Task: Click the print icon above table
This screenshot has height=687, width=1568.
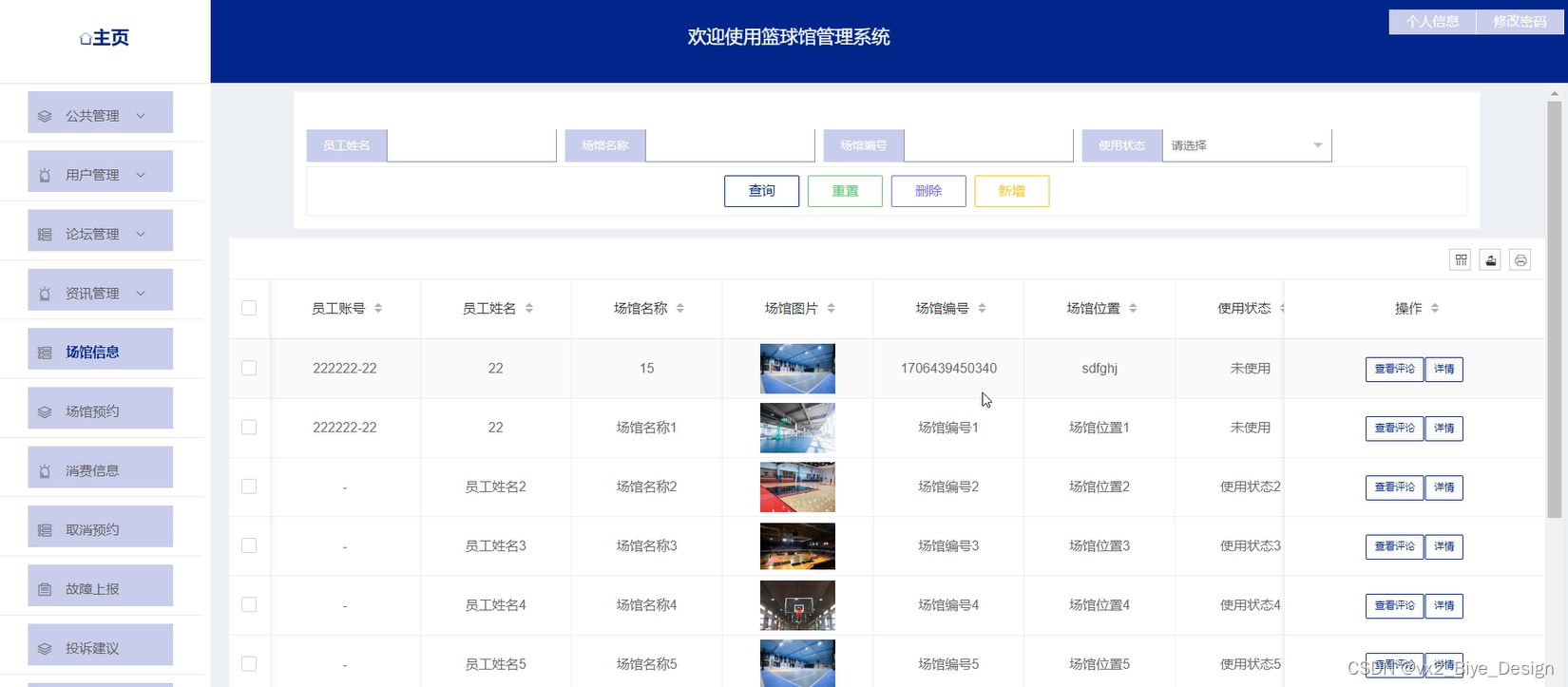Action: tap(1520, 259)
